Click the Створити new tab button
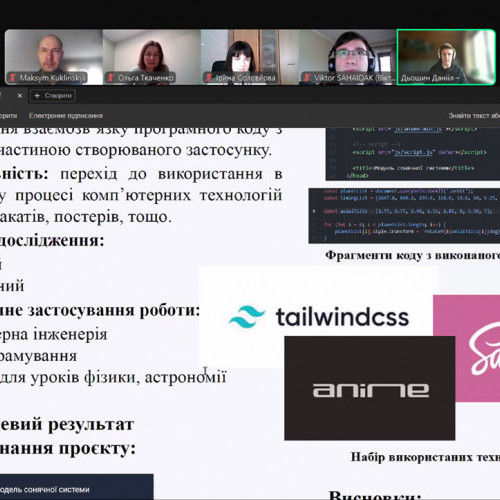The image size is (500, 500). [53, 96]
